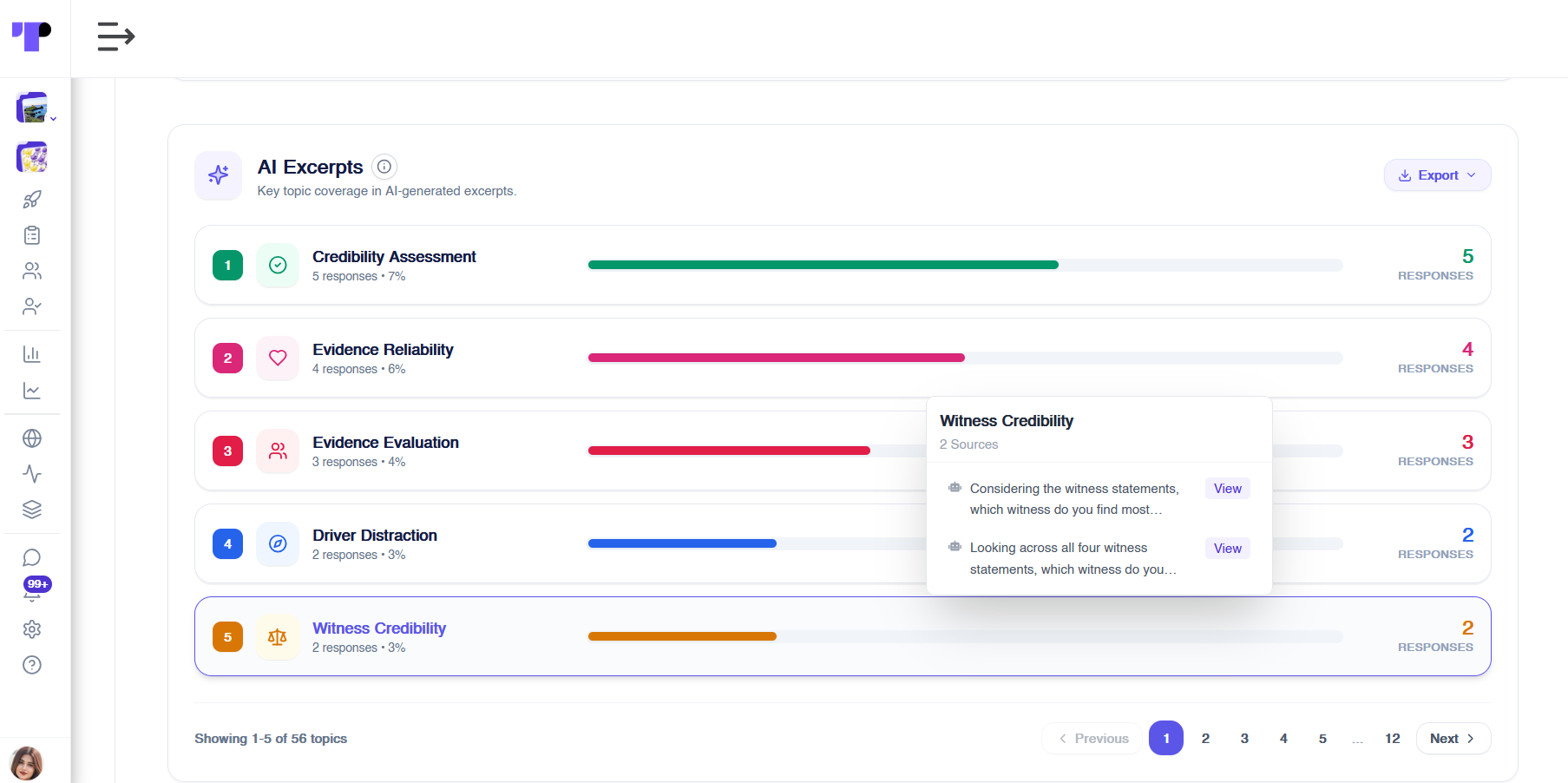Open the clipboard checklist icon in sidebar
The width and height of the screenshot is (1568, 783).
pyautogui.click(x=32, y=235)
